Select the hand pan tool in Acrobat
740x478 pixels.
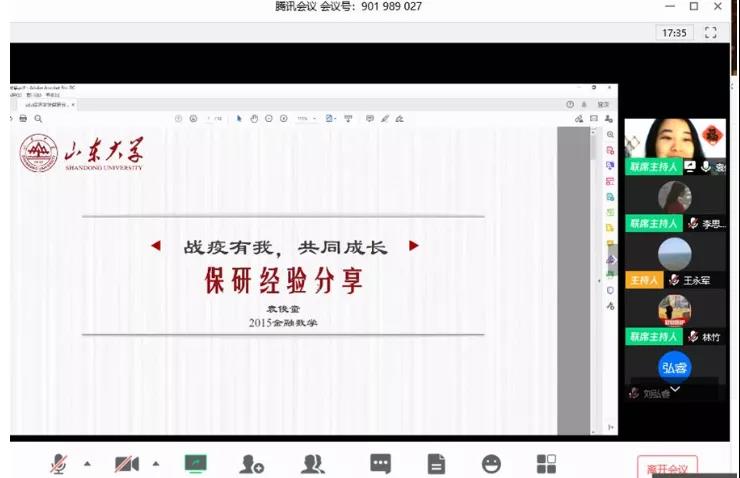tap(254, 119)
